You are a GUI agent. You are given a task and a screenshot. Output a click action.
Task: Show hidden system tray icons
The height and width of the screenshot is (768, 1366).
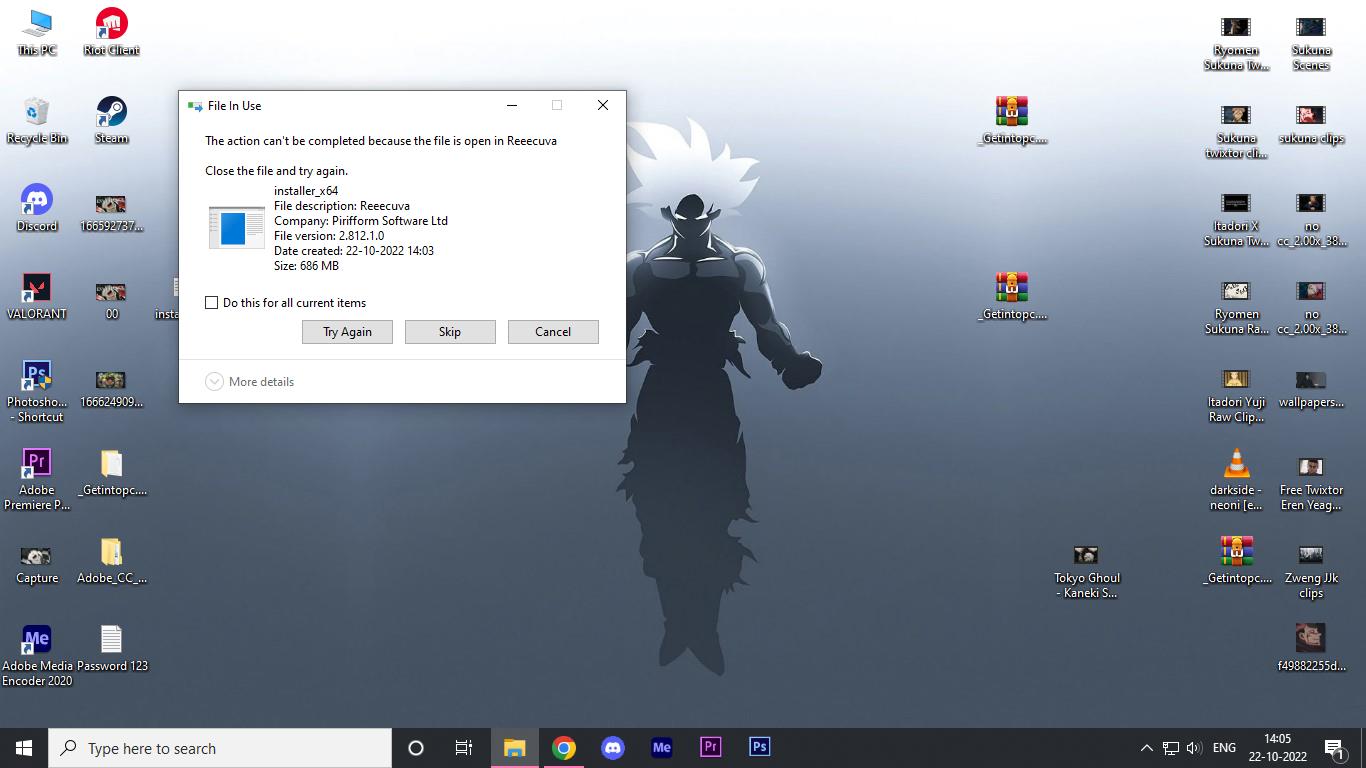tap(1146, 748)
